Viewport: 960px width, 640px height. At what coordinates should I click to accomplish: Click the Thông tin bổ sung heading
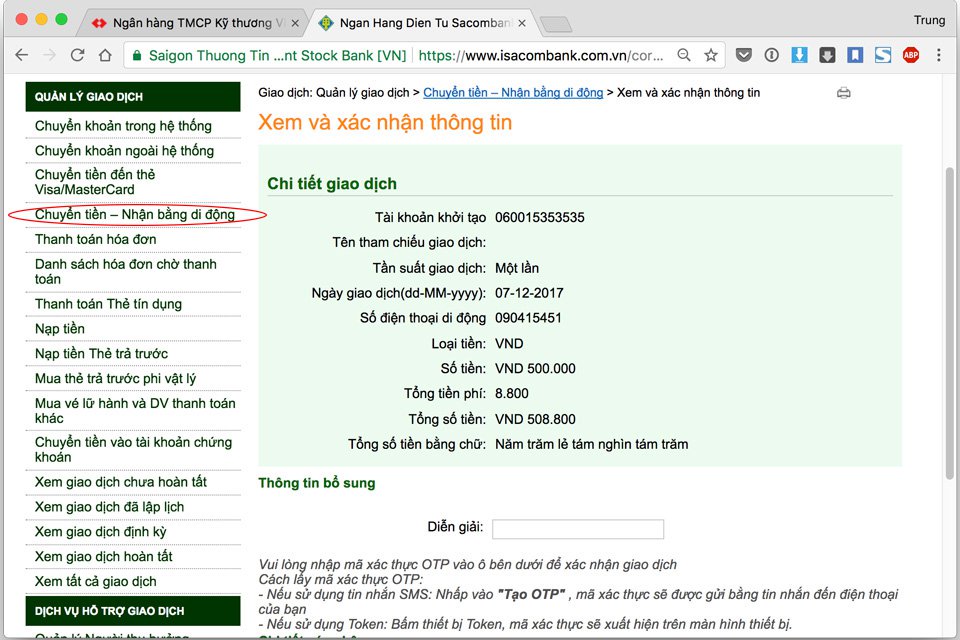click(317, 483)
